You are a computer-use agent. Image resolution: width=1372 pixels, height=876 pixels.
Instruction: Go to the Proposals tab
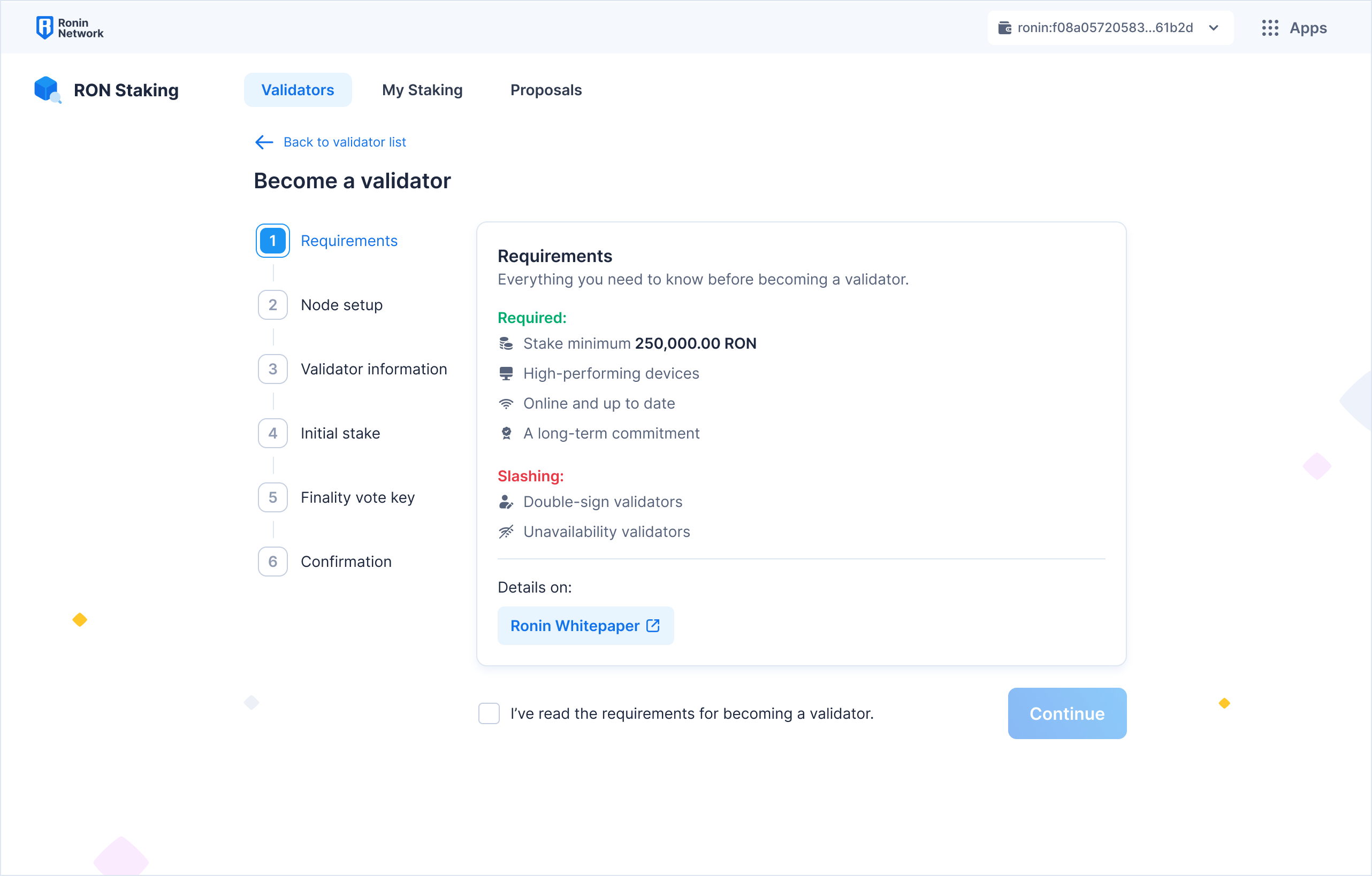pyautogui.click(x=546, y=89)
